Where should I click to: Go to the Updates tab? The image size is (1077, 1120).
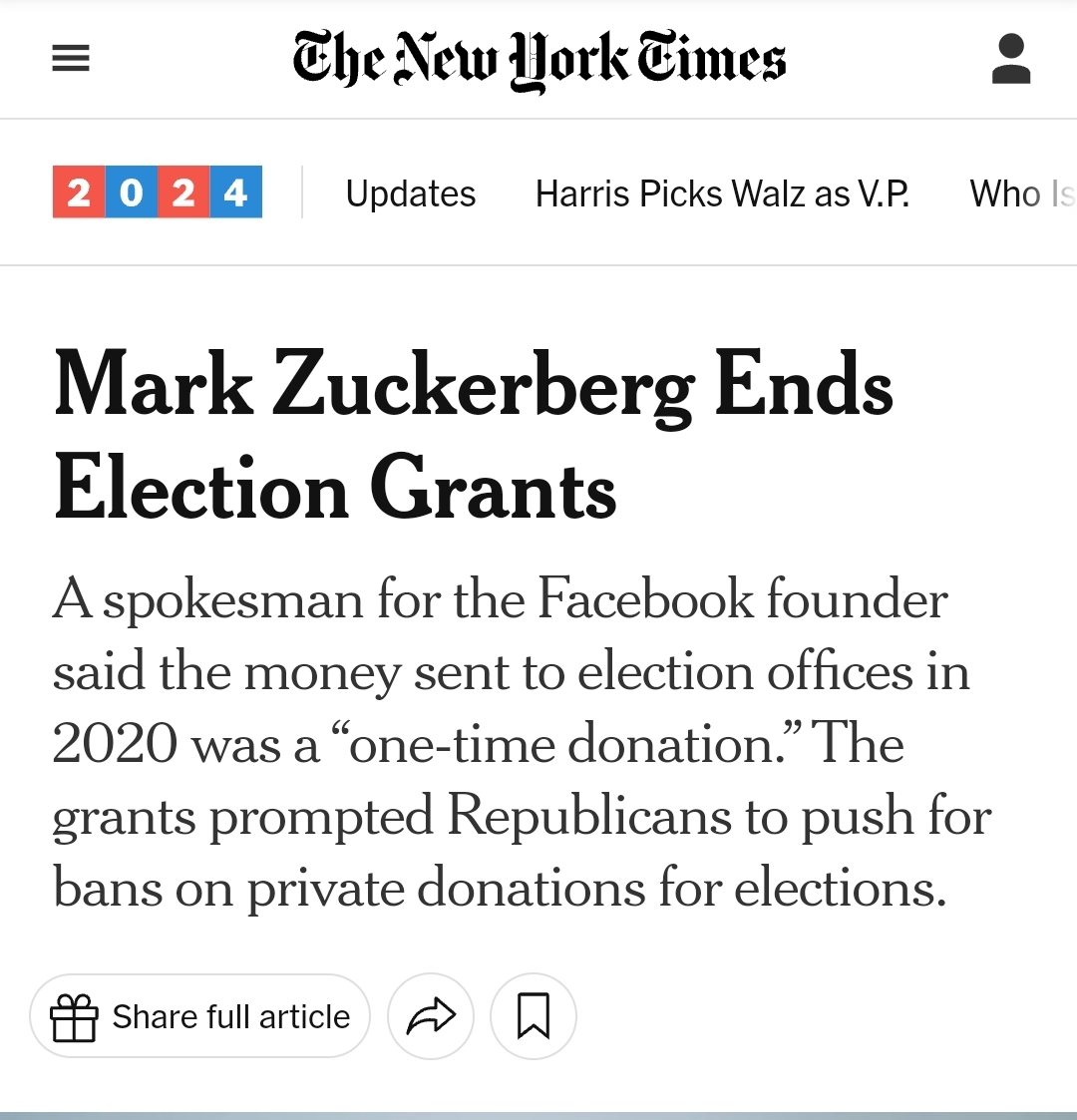coord(411,193)
